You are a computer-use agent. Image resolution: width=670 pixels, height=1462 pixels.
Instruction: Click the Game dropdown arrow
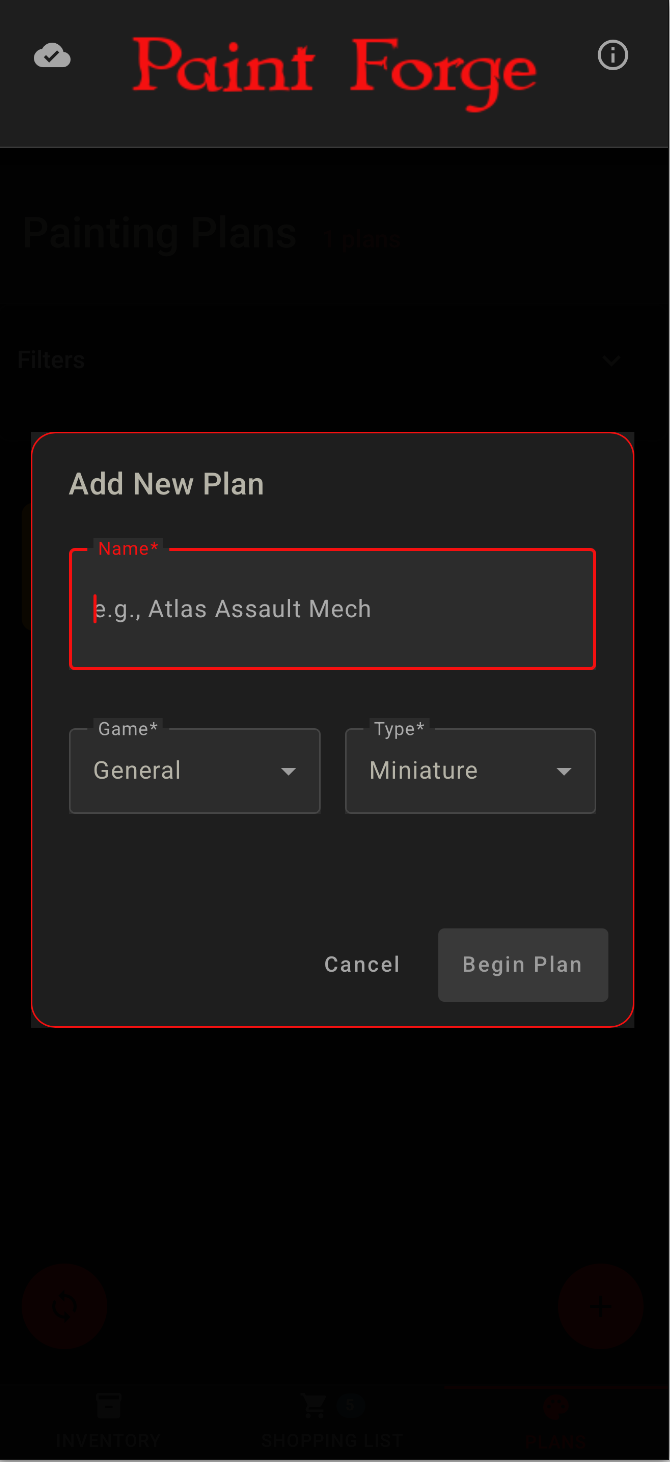(289, 771)
